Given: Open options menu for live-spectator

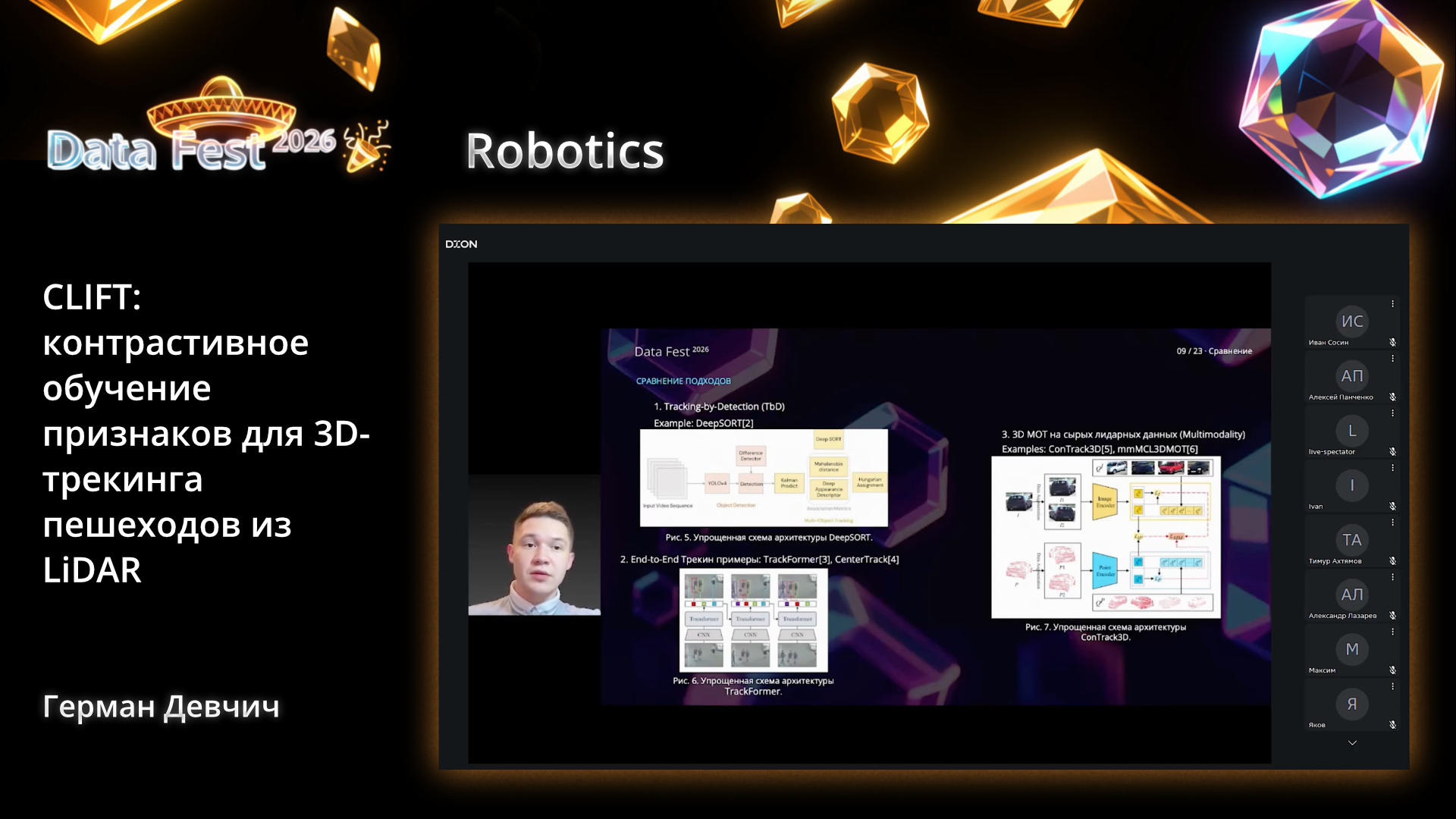Looking at the screenshot, I should [x=1392, y=413].
